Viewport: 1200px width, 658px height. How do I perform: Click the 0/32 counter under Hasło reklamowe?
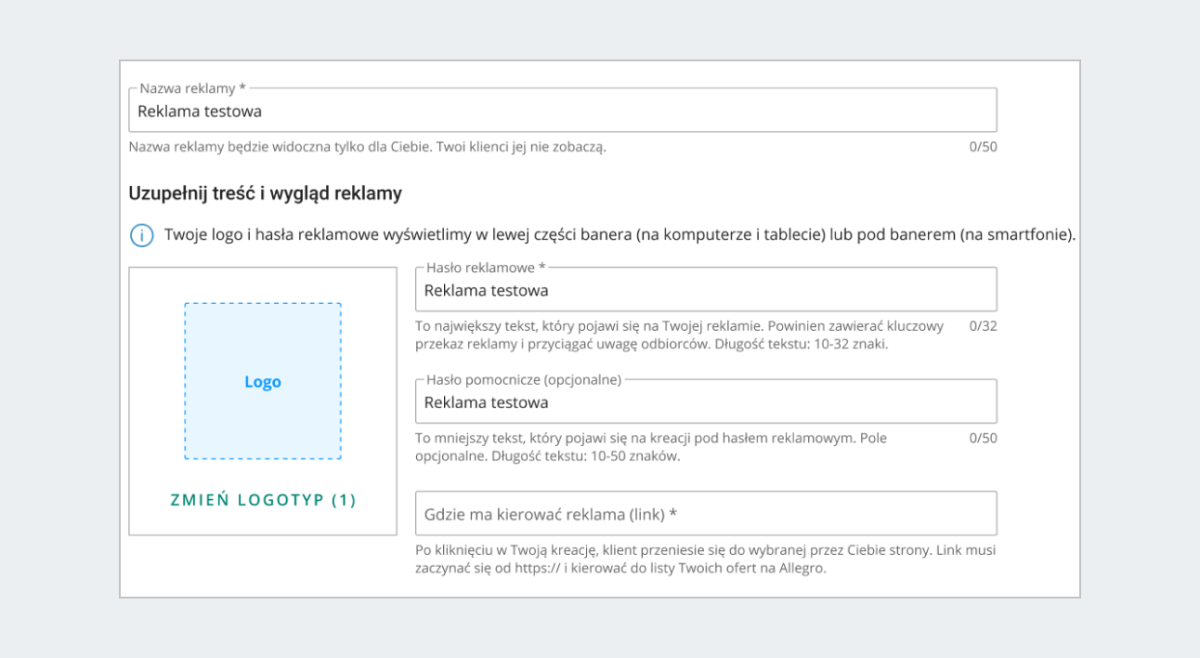pos(983,326)
